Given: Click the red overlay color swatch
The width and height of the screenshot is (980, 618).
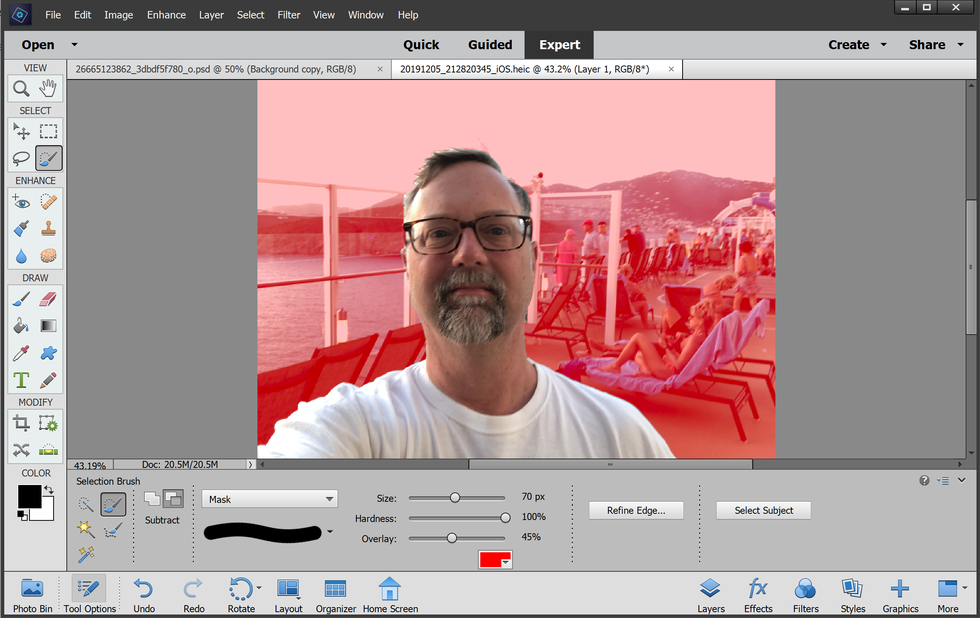Looking at the screenshot, I should coord(496,561).
